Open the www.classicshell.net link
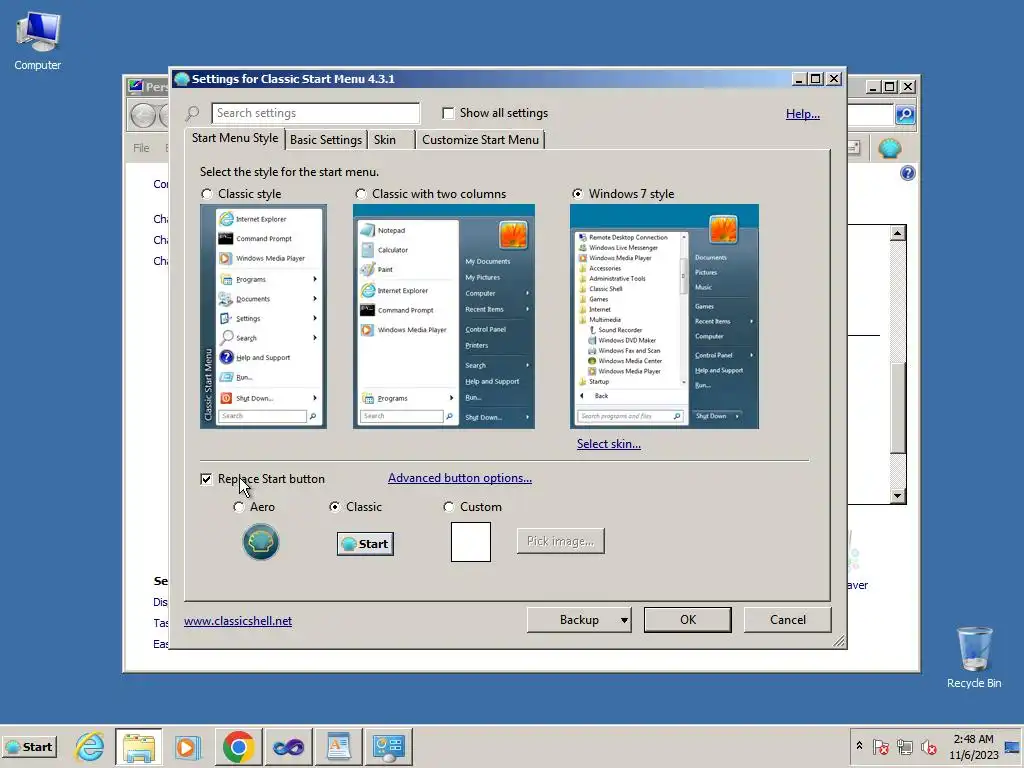1024x768 pixels. pyautogui.click(x=238, y=621)
